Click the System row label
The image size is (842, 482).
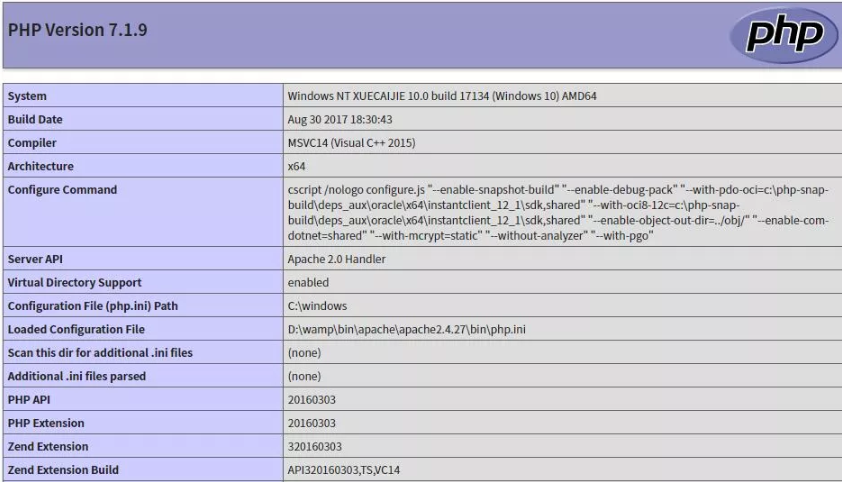[27, 96]
